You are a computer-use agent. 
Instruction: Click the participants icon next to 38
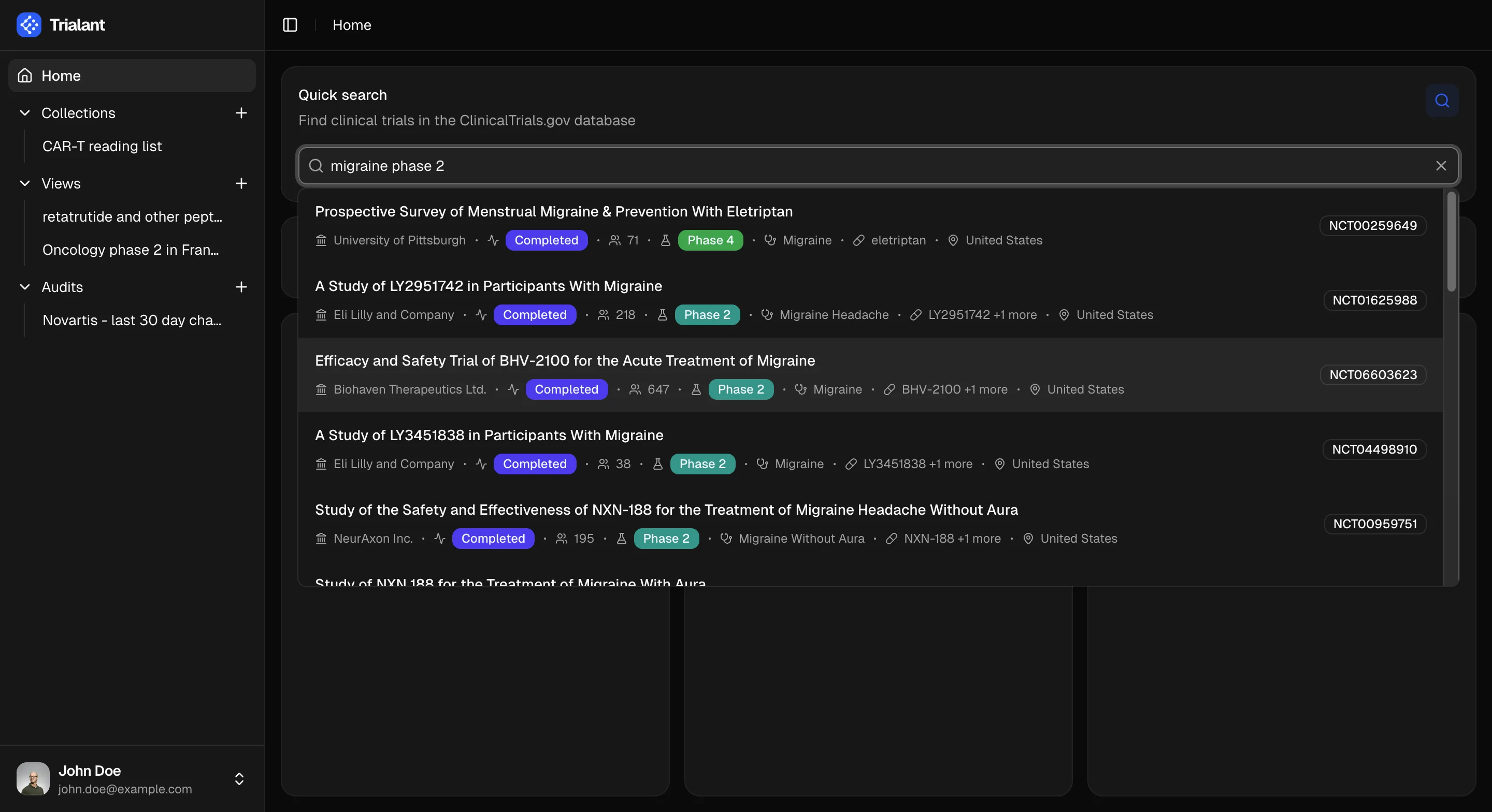pos(603,465)
